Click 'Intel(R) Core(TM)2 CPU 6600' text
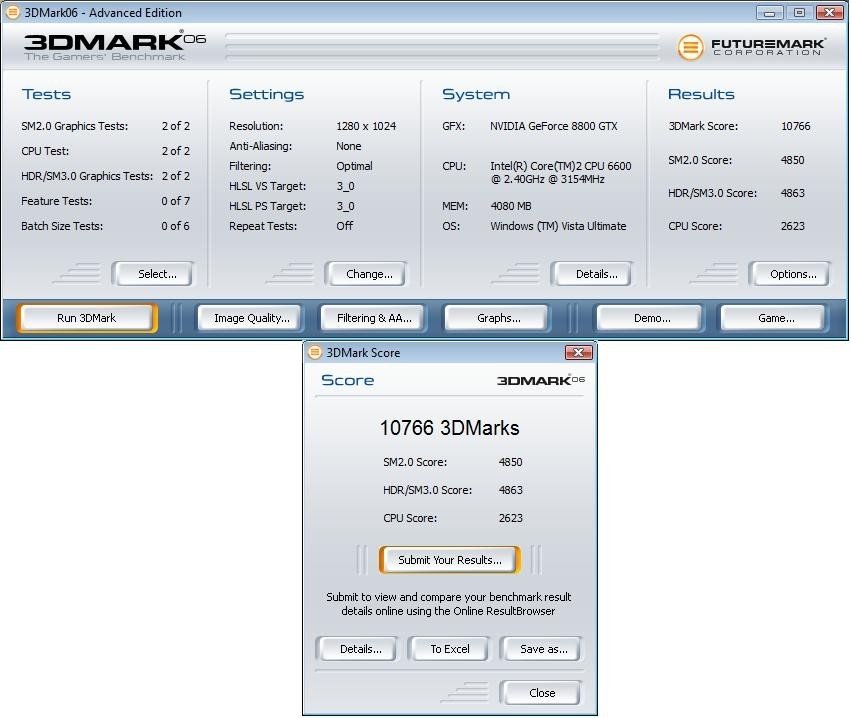Image resolution: width=851 pixels, height=718 pixels. 561,166
